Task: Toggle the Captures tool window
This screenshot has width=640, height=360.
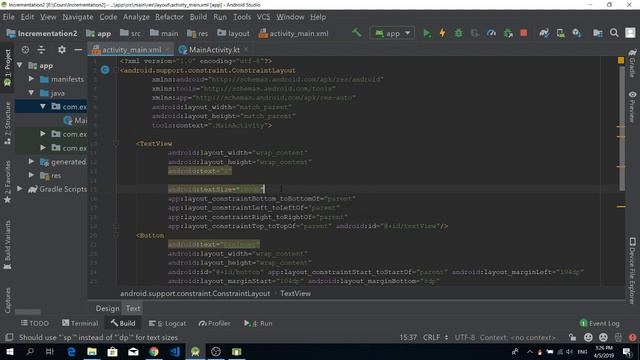Action: (7, 300)
